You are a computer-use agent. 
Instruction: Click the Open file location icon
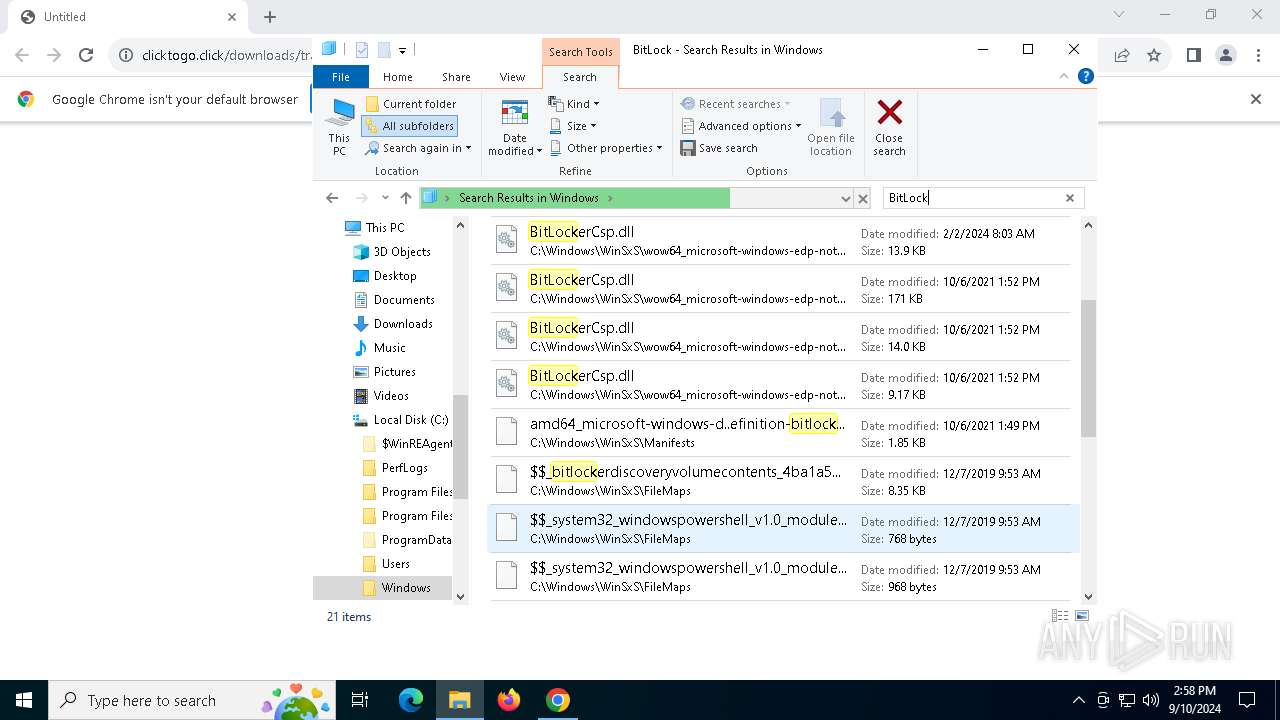pos(831,127)
